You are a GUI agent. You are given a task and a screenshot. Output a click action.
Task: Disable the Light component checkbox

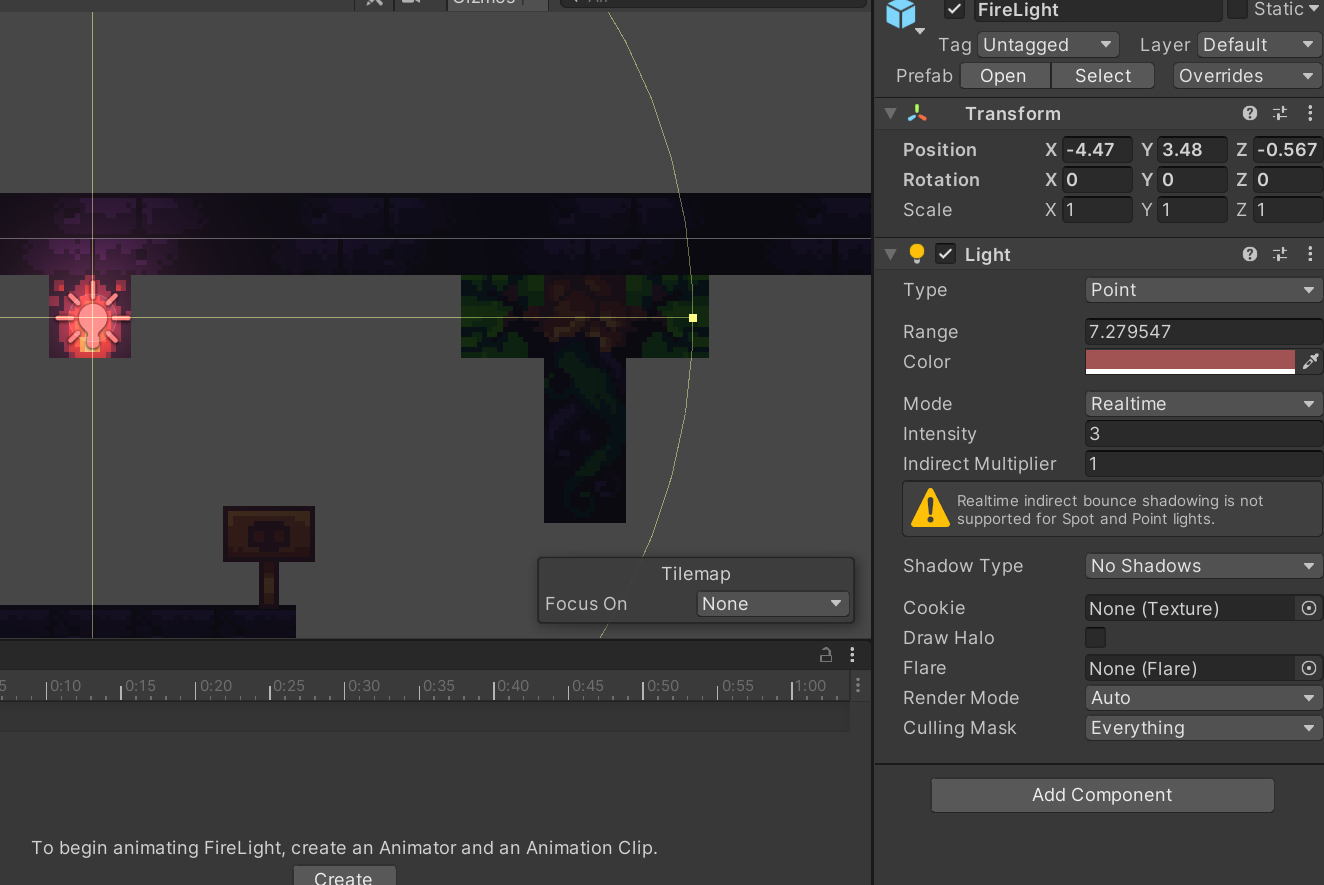945,254
